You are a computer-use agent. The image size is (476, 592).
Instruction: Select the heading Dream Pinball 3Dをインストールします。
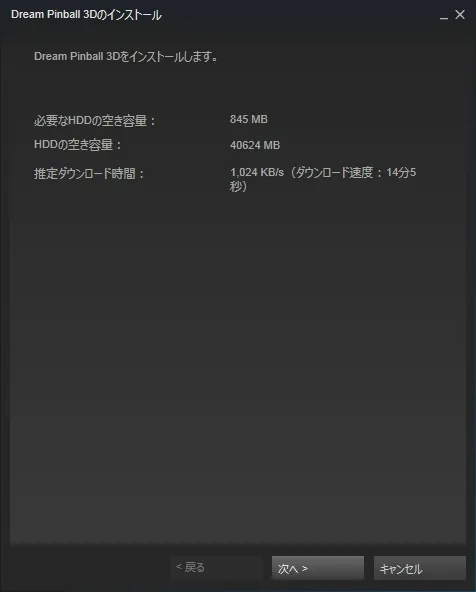(x=126, y=57)
